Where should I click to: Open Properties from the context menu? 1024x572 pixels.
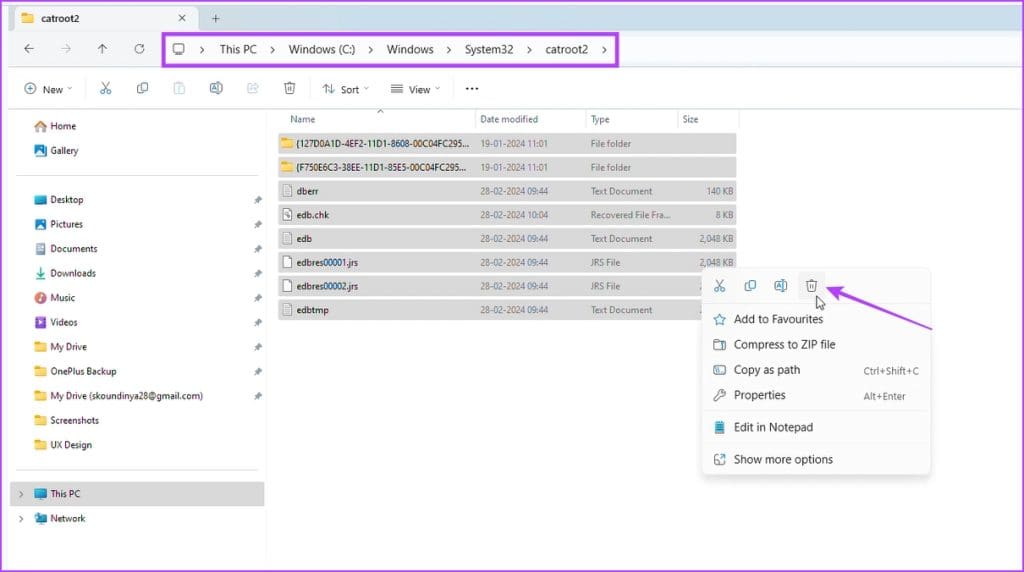click(759, 396)
